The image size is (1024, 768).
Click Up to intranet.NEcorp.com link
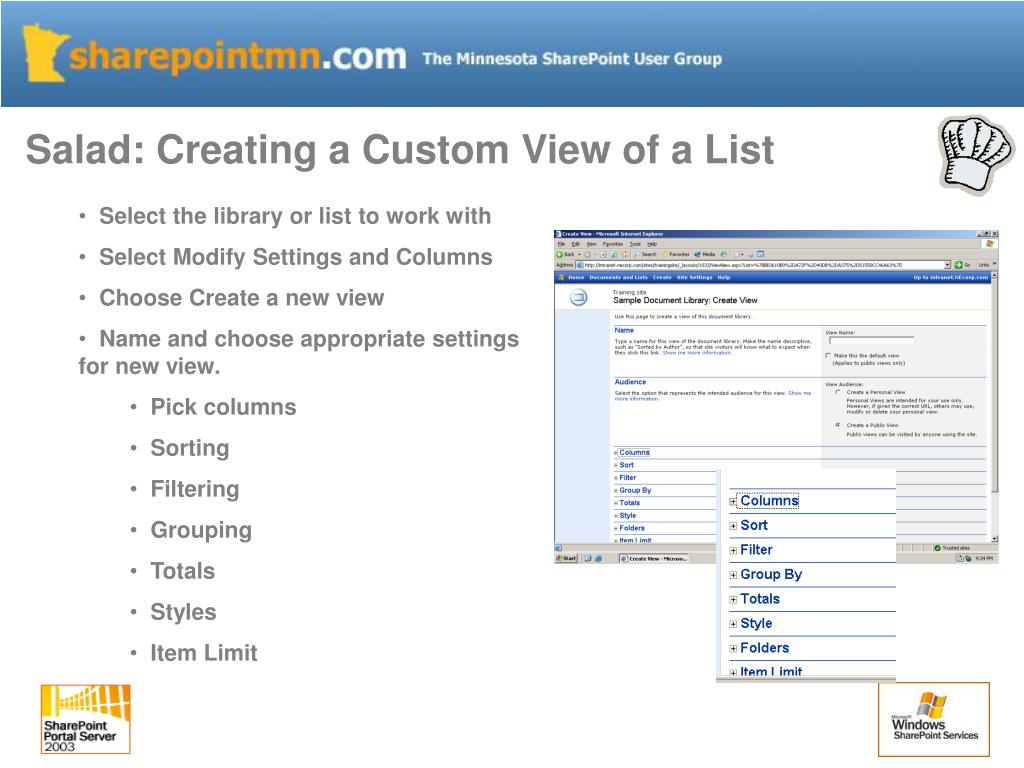tap(951, 278)
